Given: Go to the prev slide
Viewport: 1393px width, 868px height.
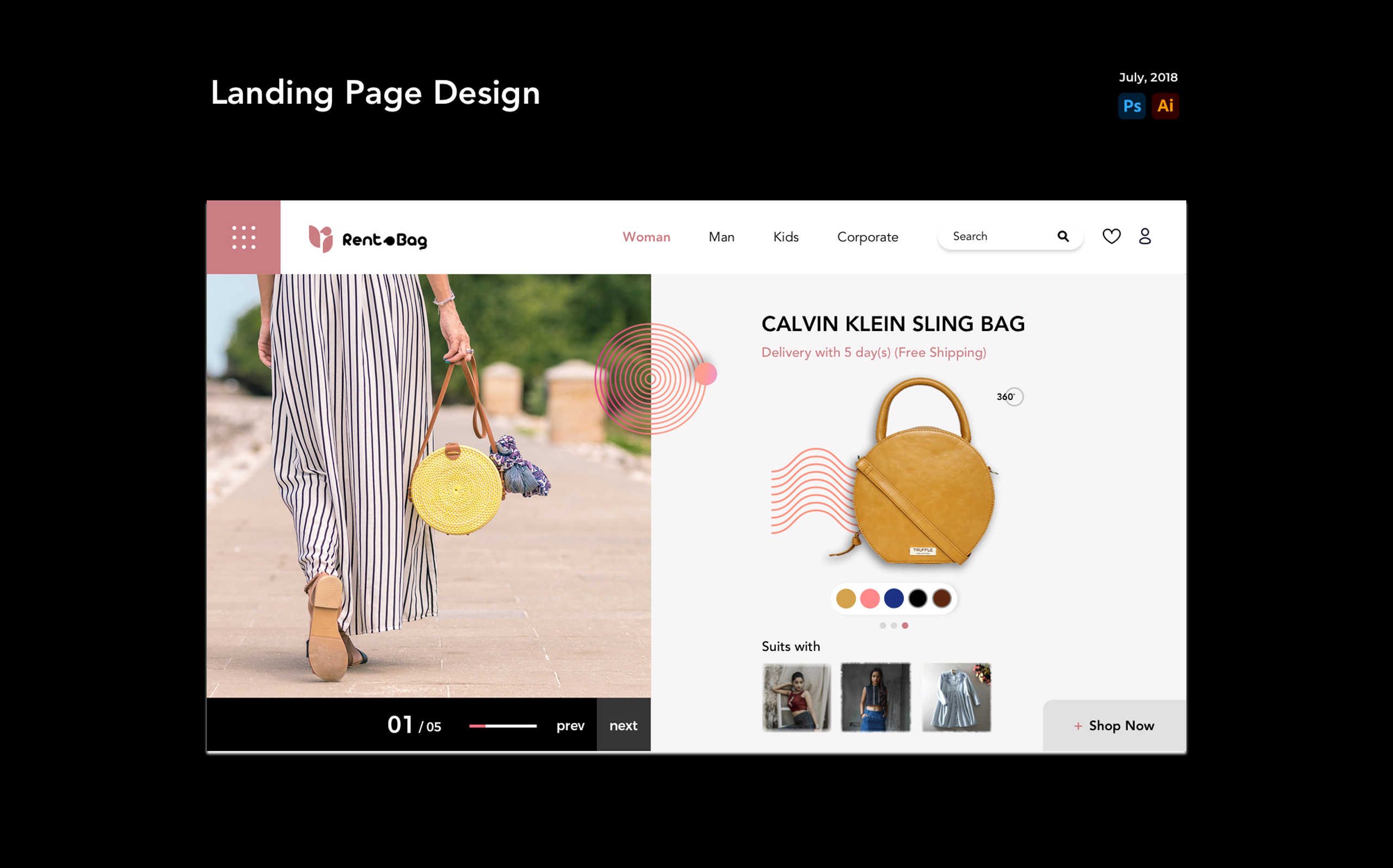Looking at the screenshot, I should click(x=570, y=726).
